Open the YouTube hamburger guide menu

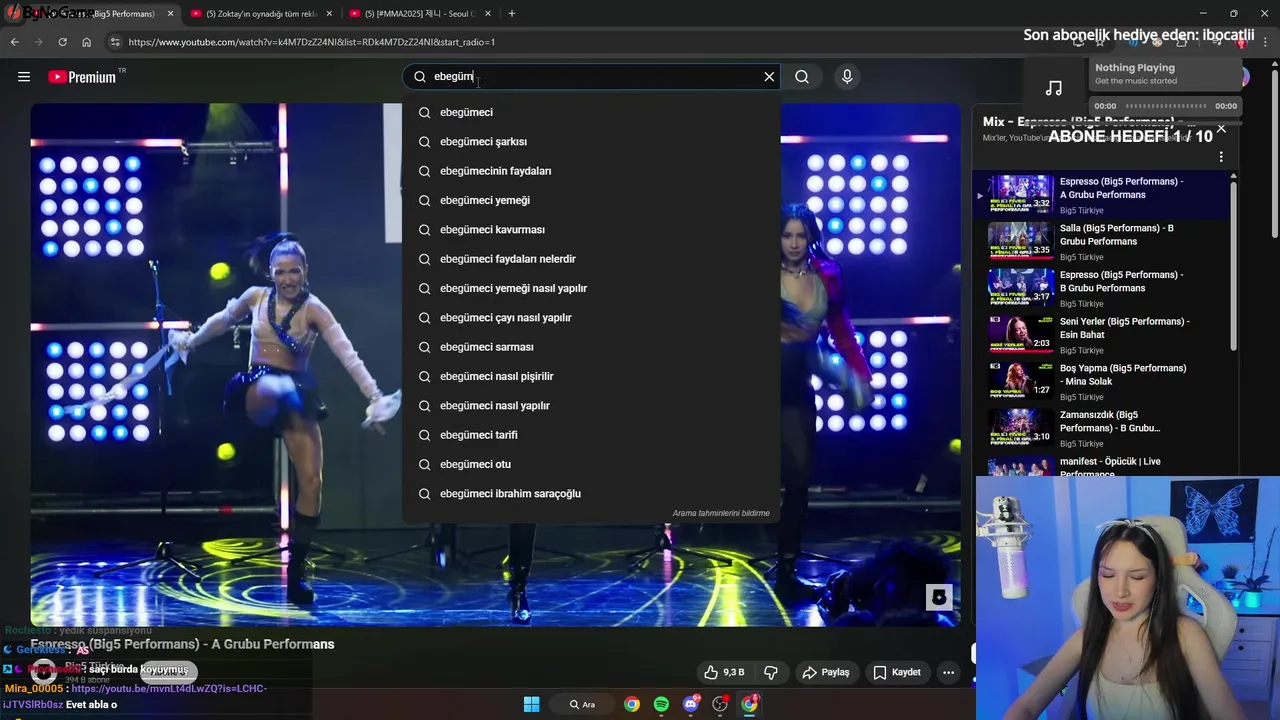(x=24, y=77)
